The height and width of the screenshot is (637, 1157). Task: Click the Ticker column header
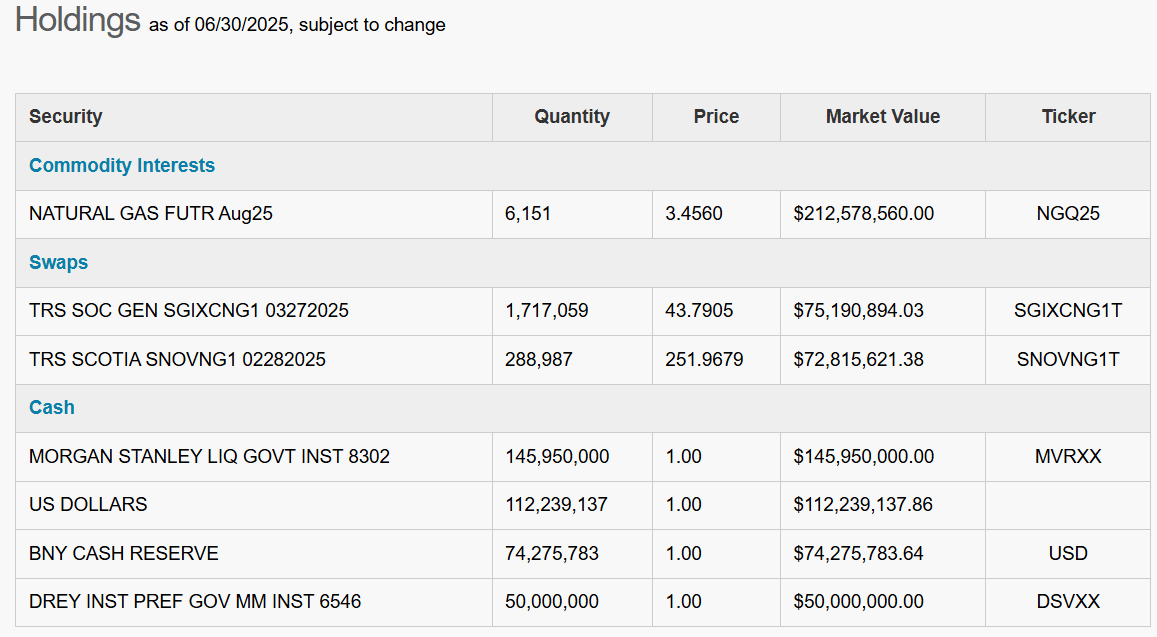pos(1068,117)
